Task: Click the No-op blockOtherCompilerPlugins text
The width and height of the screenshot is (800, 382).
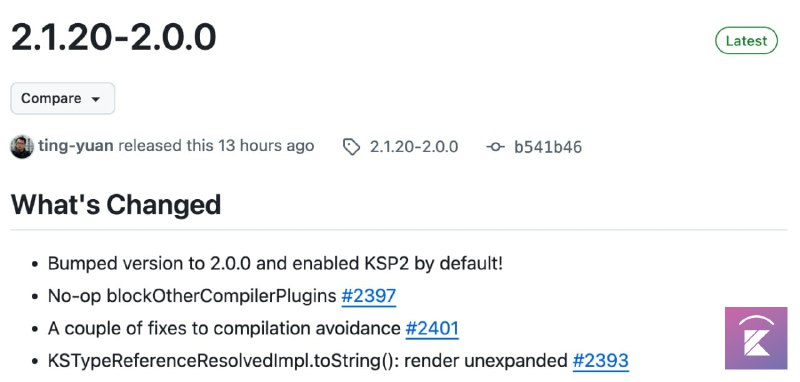Action: [x=192, y=296]
